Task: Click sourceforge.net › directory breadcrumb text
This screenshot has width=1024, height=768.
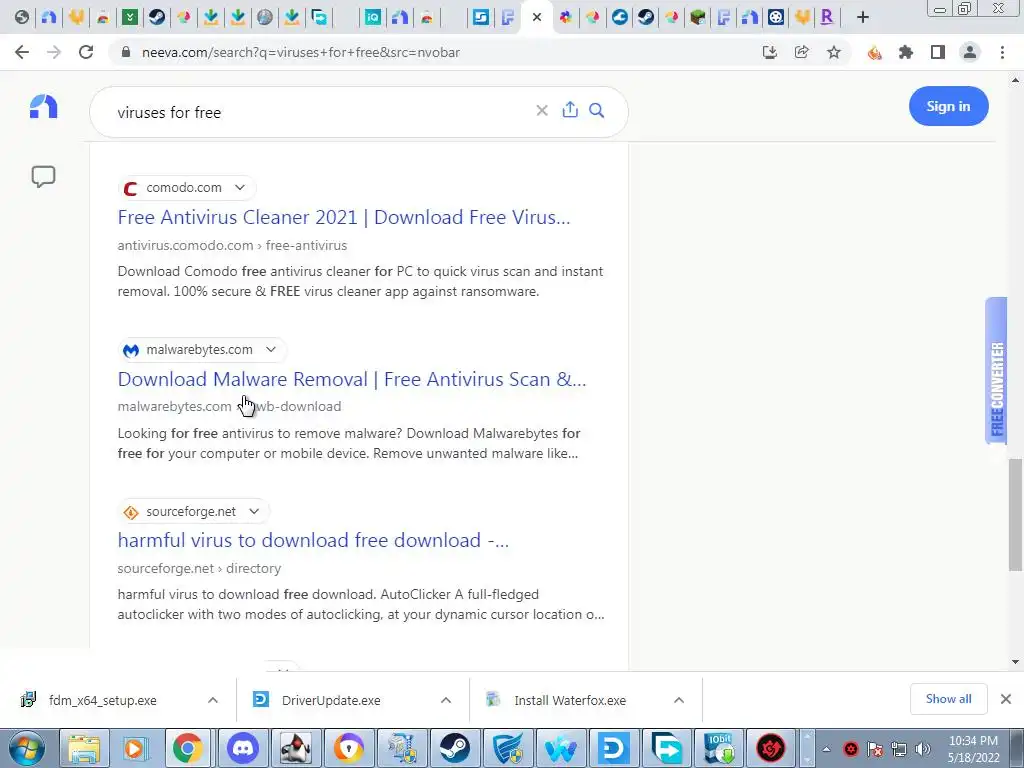Action: pos(199,568)
